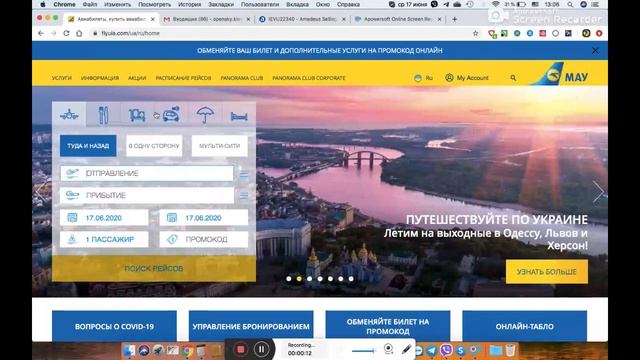Open the arrival airport list icon

pyautogui.click(x=244, y=196)
